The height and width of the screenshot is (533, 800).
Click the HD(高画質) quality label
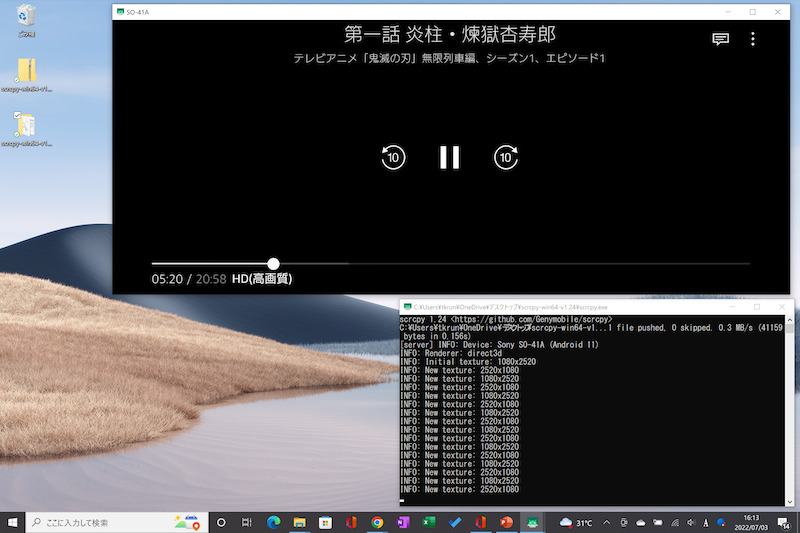pyautogui.click(x=262, y=279)
